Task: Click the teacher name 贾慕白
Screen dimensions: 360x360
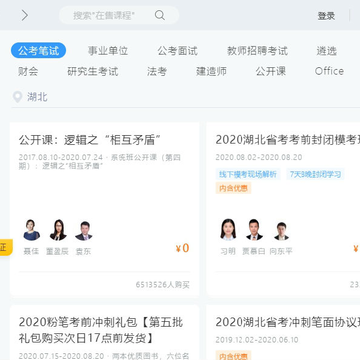Action: click(x=254, y=251)
